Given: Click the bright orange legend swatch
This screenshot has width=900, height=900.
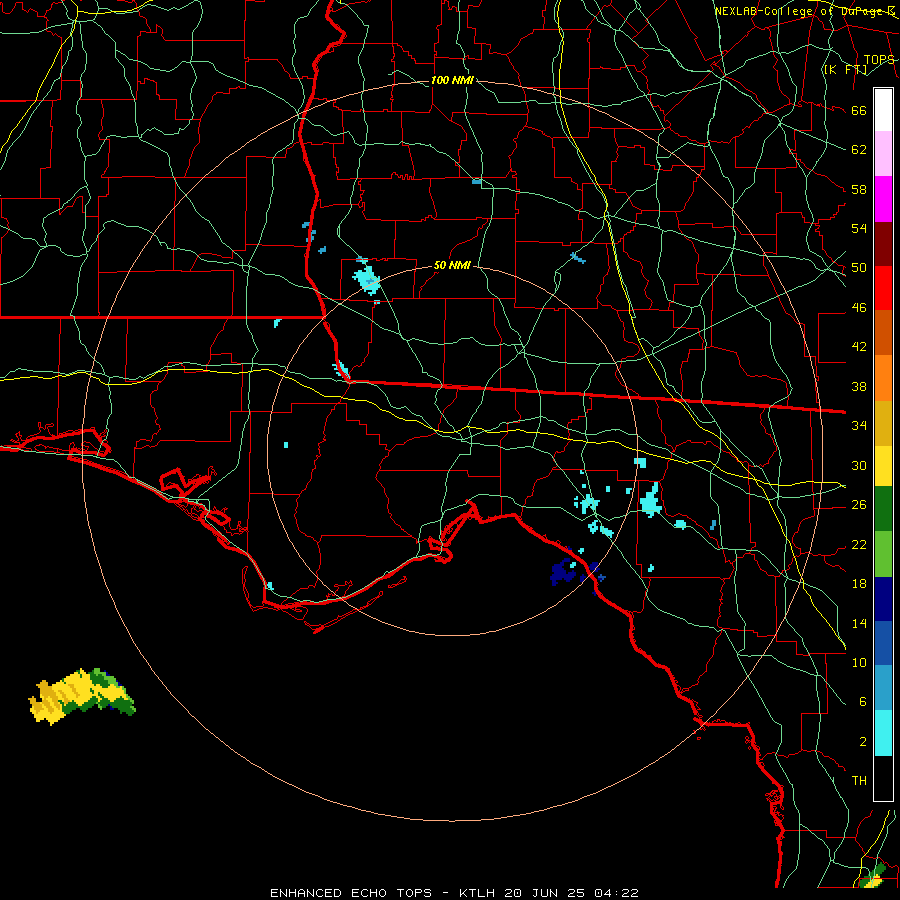Looking at the screenshot, I should tap(883, 378).
